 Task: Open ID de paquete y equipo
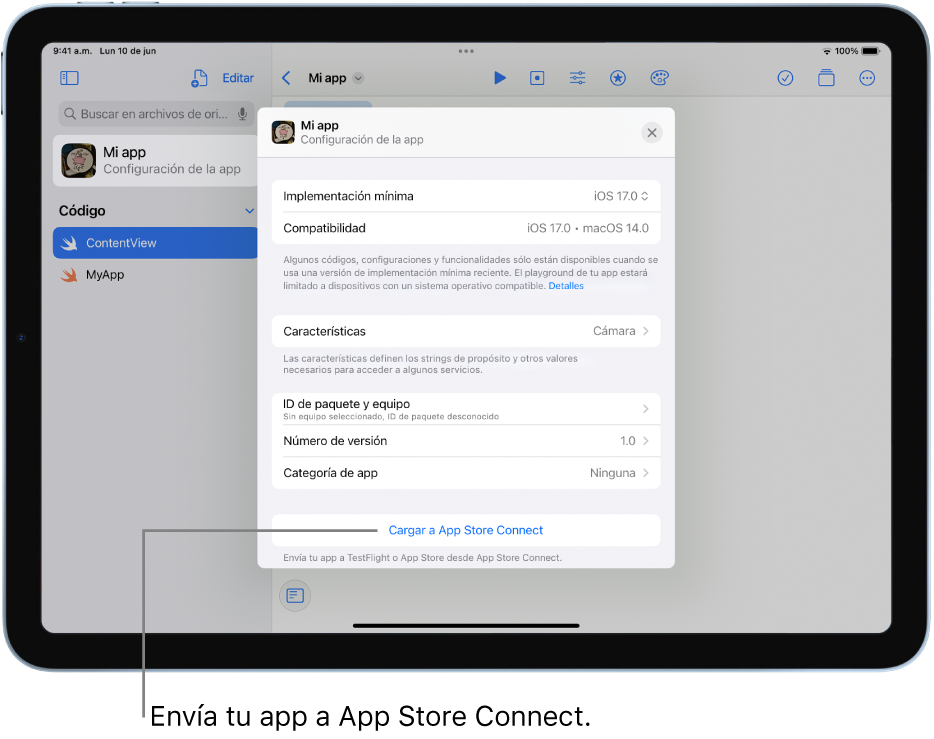[x=466, y=409]
